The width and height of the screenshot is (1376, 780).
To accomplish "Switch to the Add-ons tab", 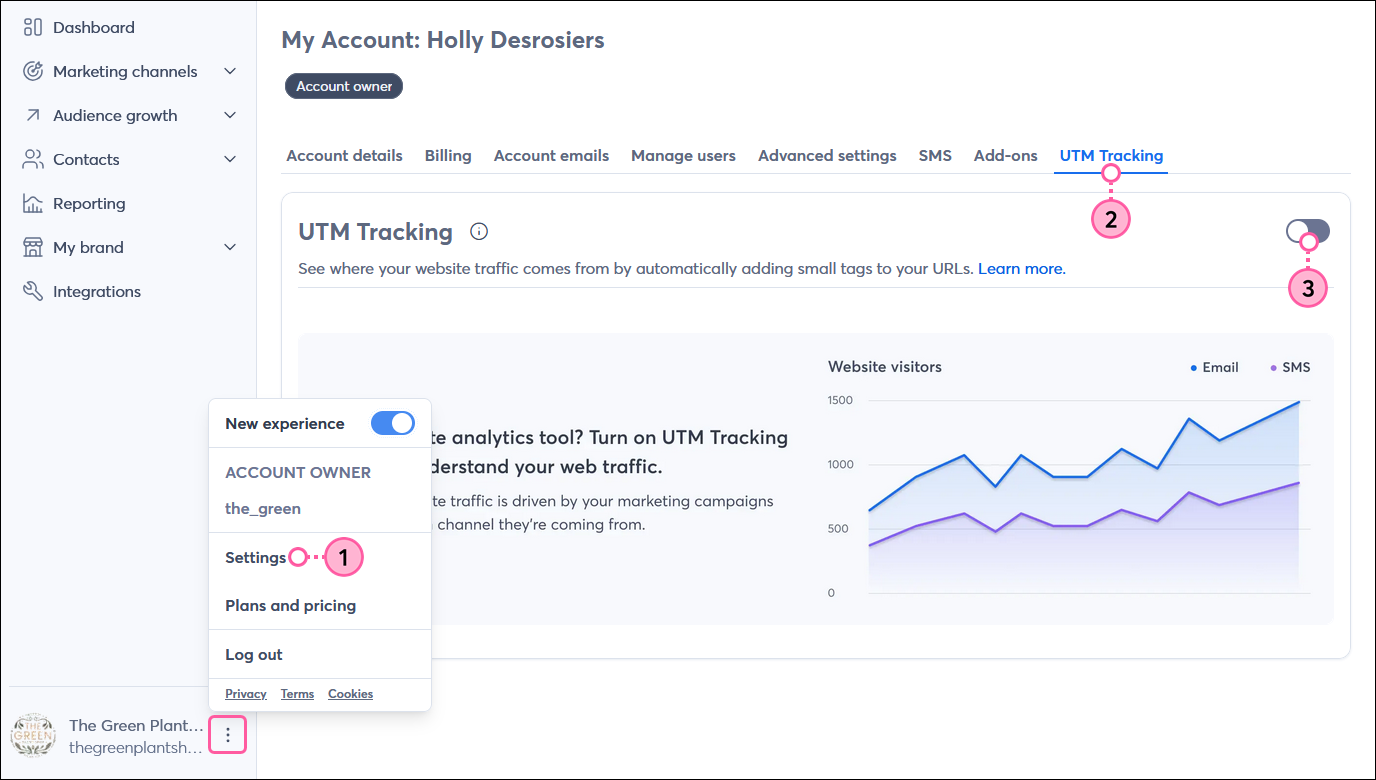I will [x=1005, y=156].
